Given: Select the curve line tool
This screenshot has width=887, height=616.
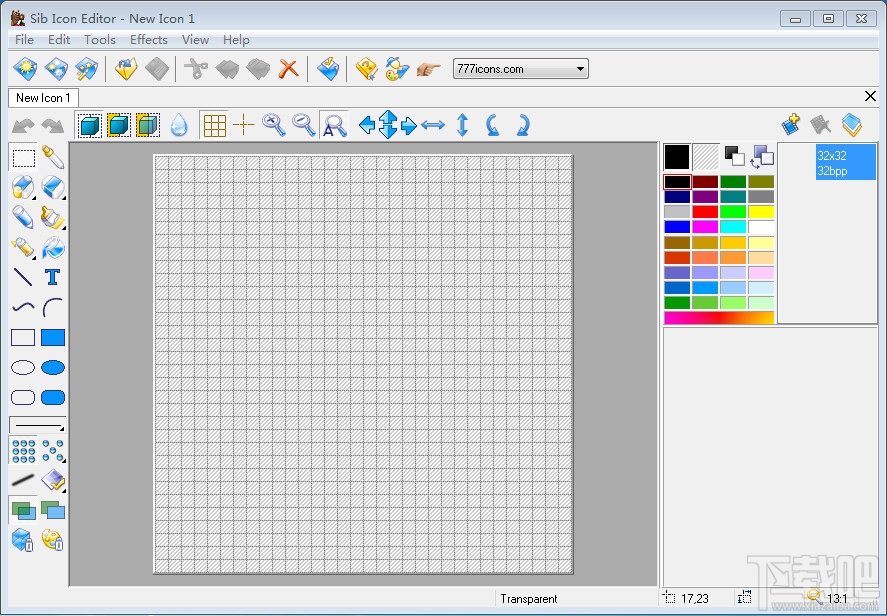Looking at the screenshot, I should (x=23, y=307).
